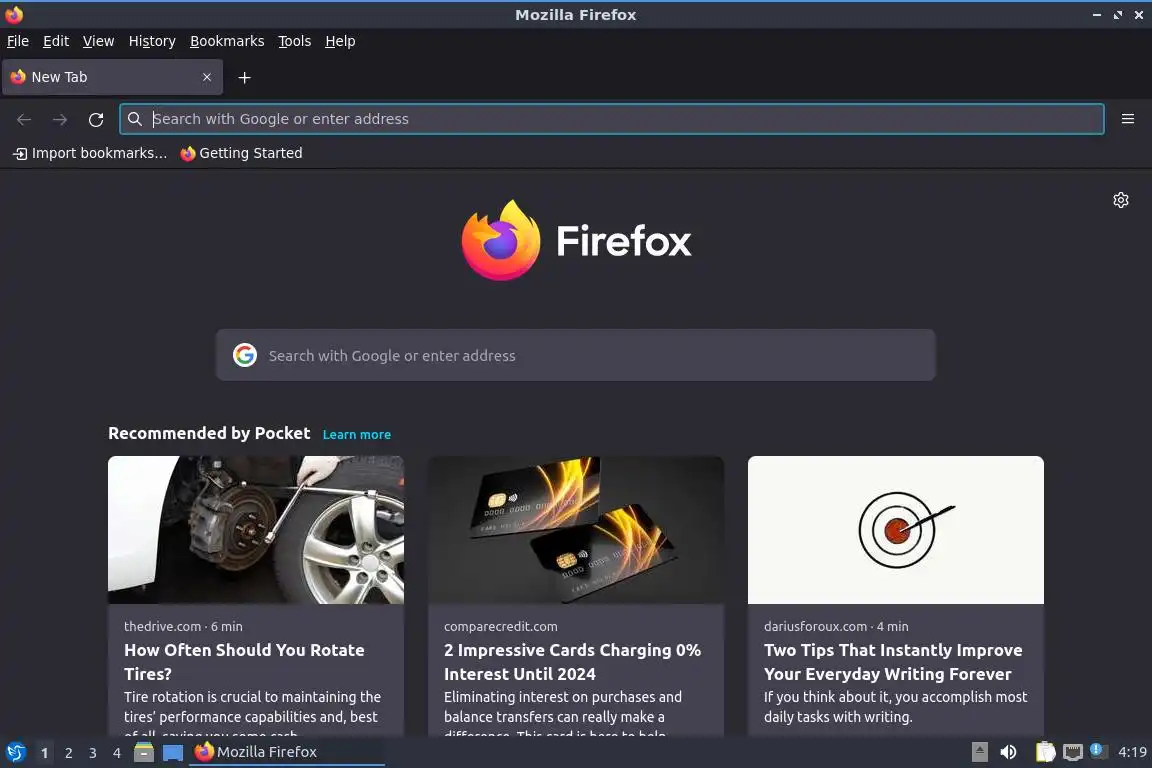1152x768 pixels.
Task: Reload the current page
Action: click(96, 119)
